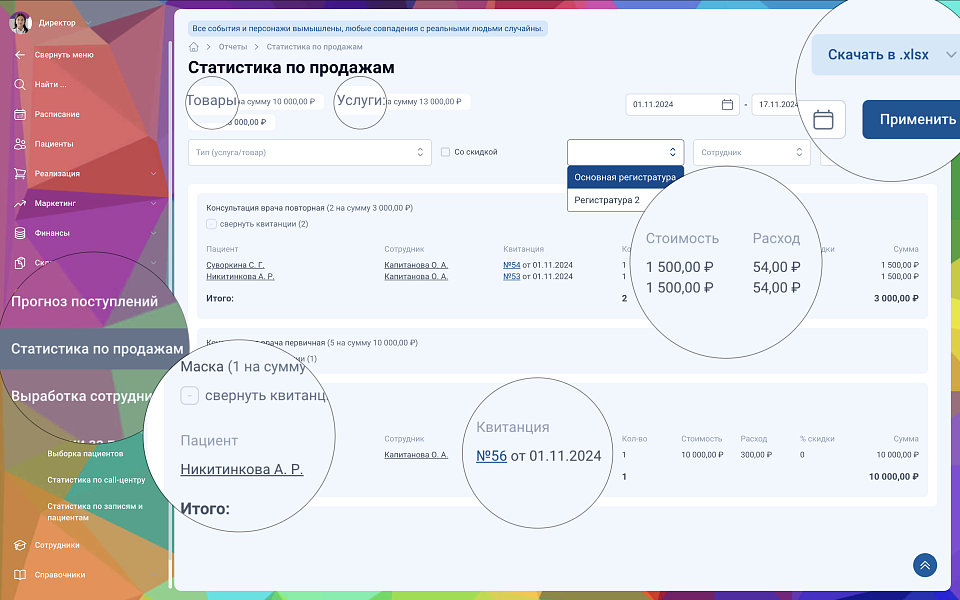Screen dimensions: 960x600
Task: Toggle свернуть квитанции (2) checkbox
Action: point(211,224)
